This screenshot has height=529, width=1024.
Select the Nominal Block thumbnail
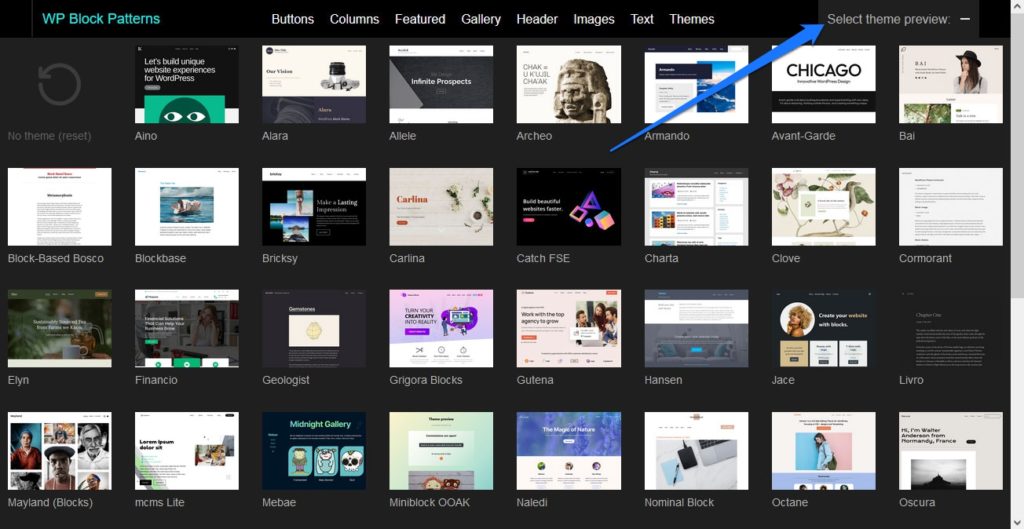696,451
